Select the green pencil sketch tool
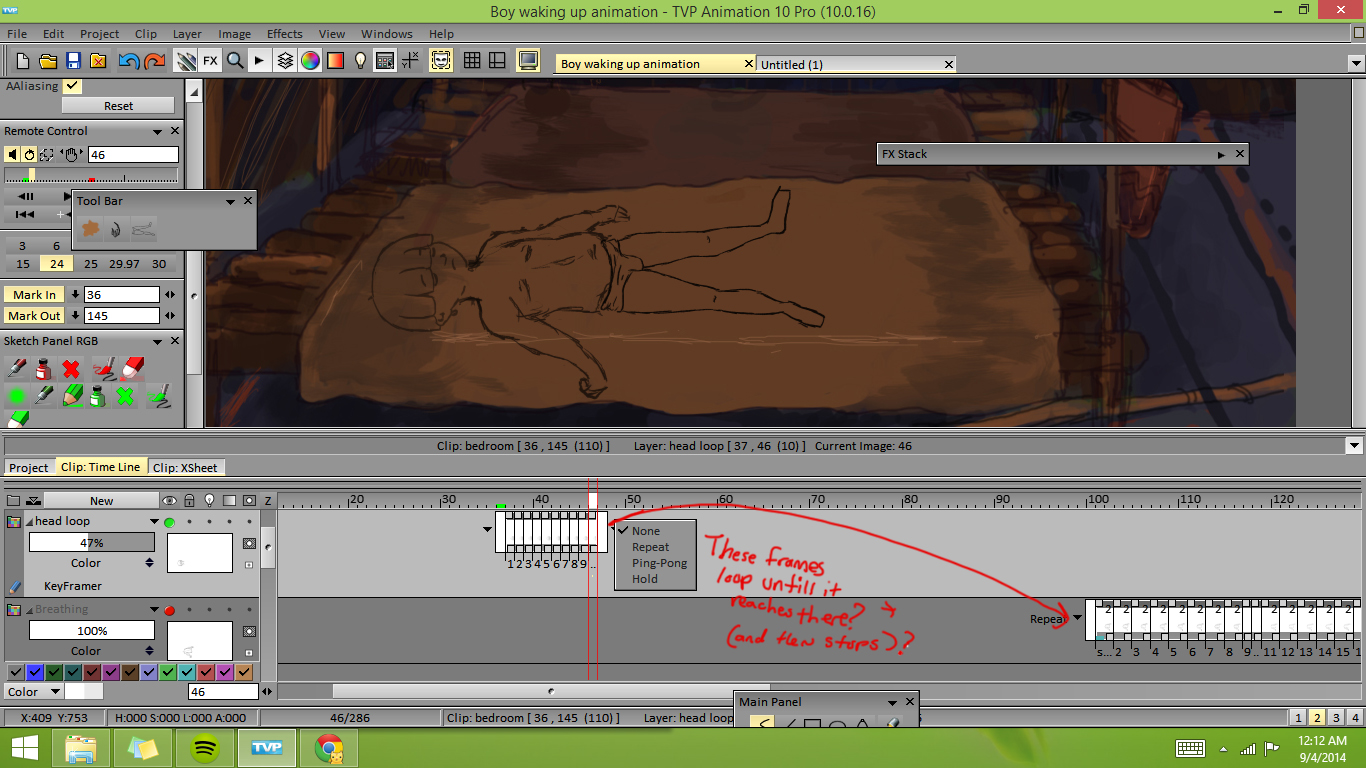This screenshot has height=768, width=1366. coord(70,396)
